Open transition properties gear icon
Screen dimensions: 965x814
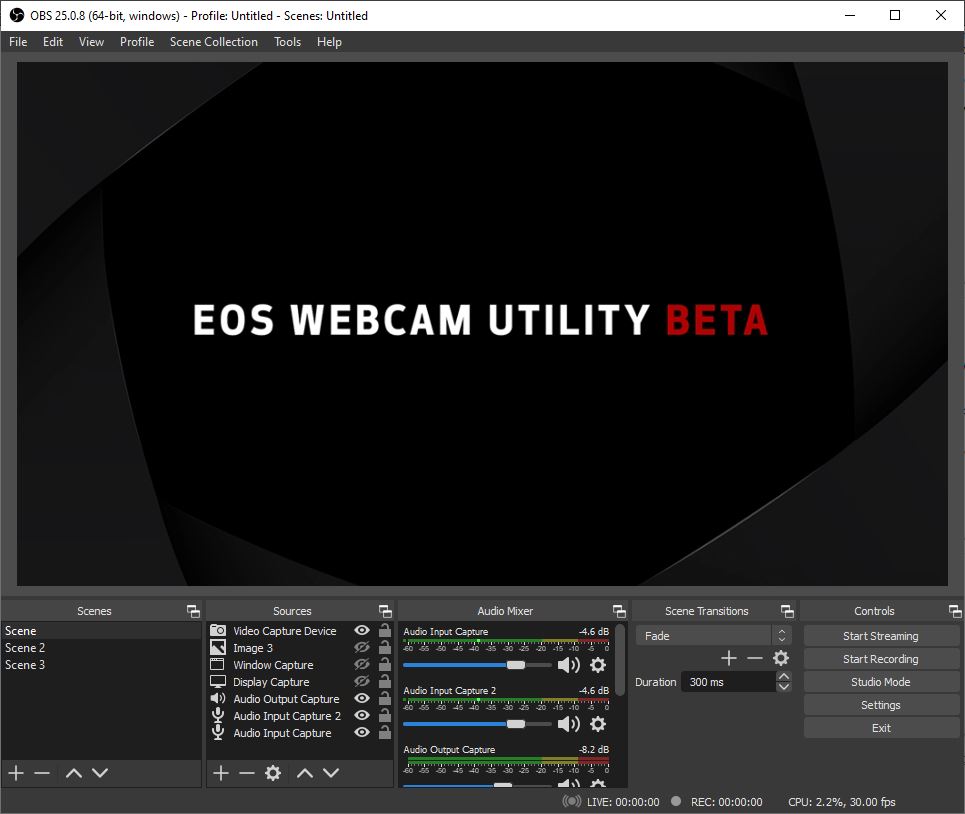[x=781, y=658]
